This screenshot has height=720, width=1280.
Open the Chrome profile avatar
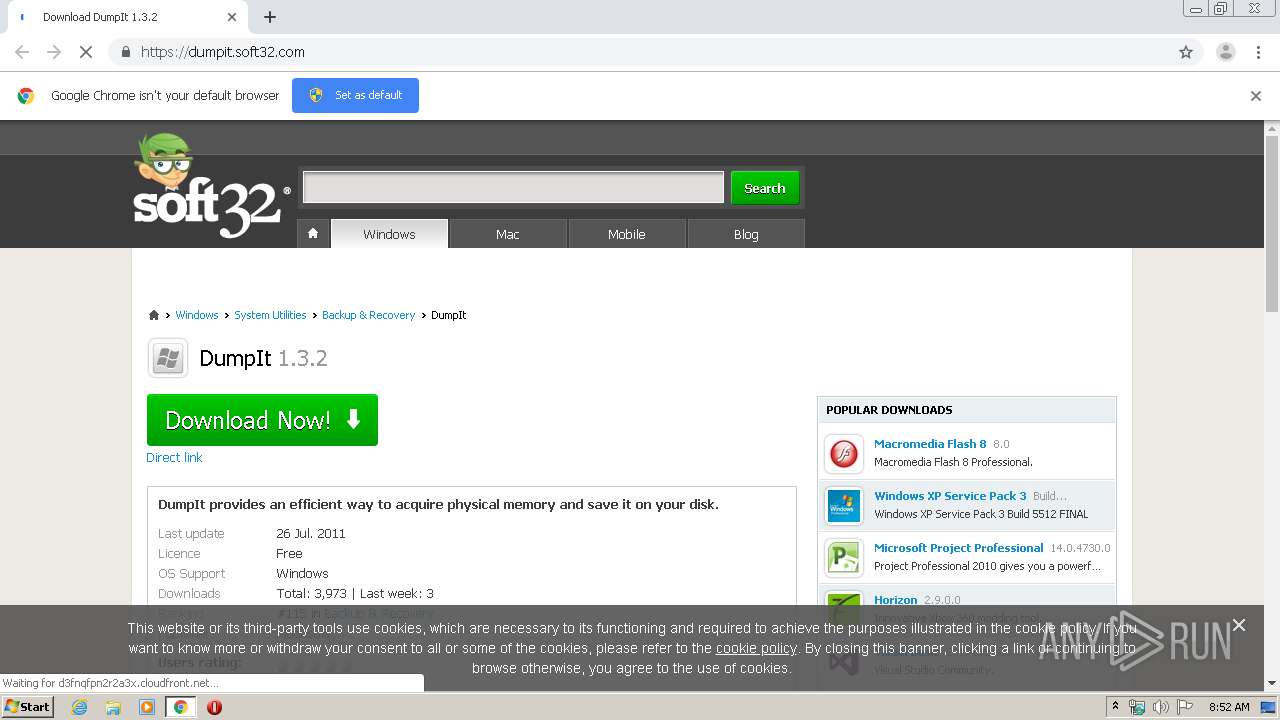[1225, 52]
